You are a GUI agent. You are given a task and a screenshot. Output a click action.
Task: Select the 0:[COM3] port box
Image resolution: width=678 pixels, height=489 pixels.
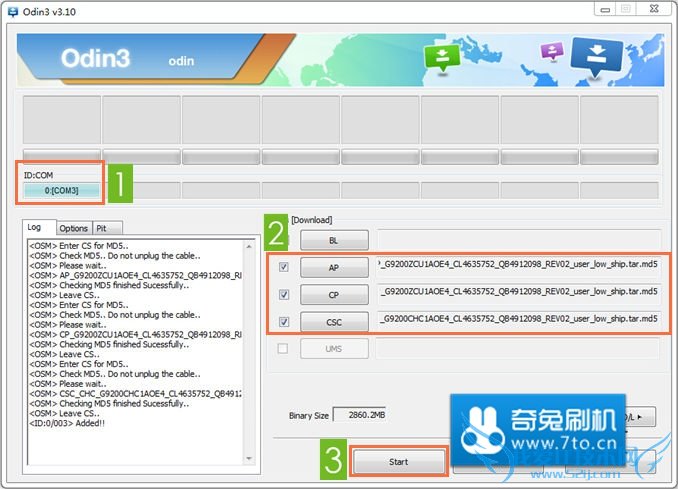(x=61, y=190)
